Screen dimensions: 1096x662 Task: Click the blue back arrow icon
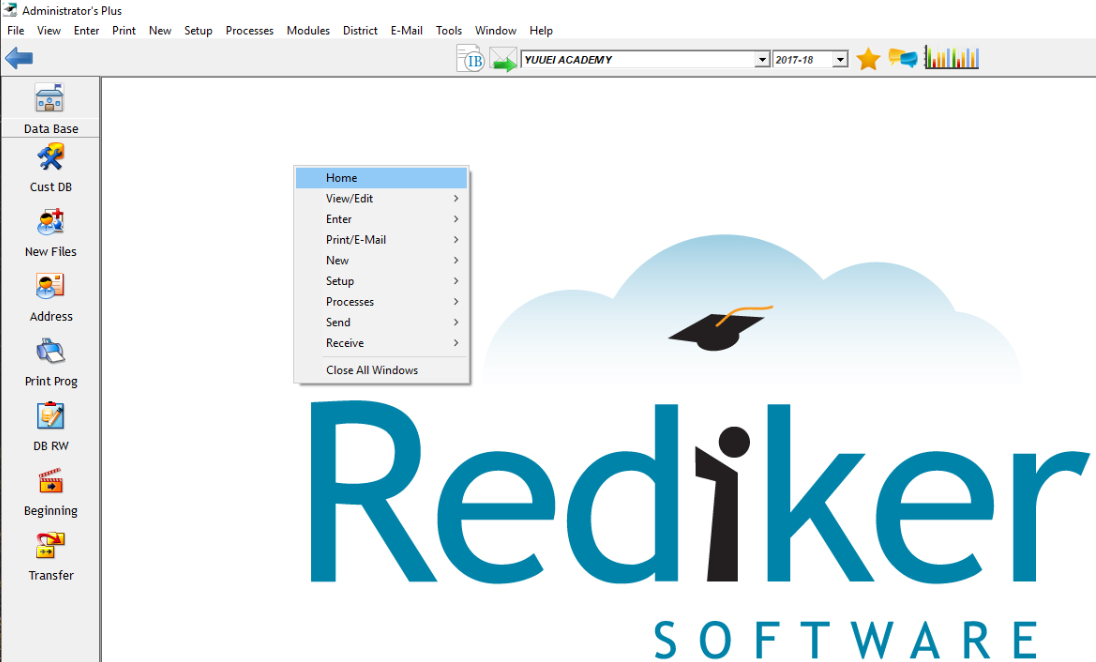tap(19, 58)
